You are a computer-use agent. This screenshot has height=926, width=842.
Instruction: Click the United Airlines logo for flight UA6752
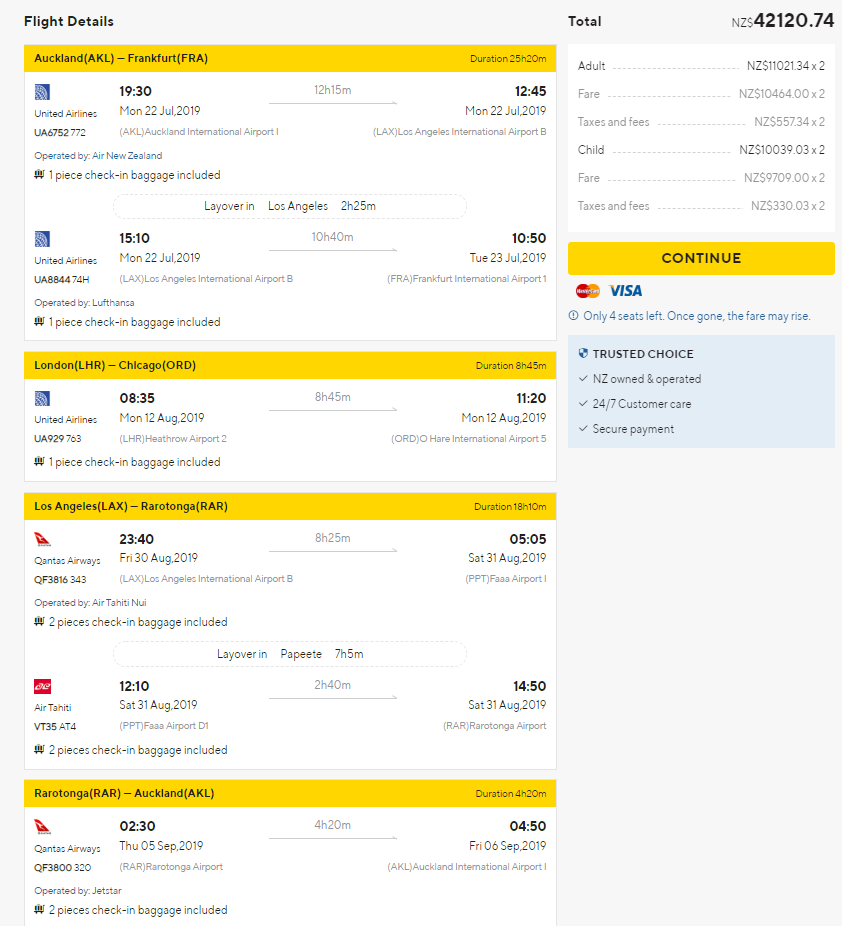point(42,92)
